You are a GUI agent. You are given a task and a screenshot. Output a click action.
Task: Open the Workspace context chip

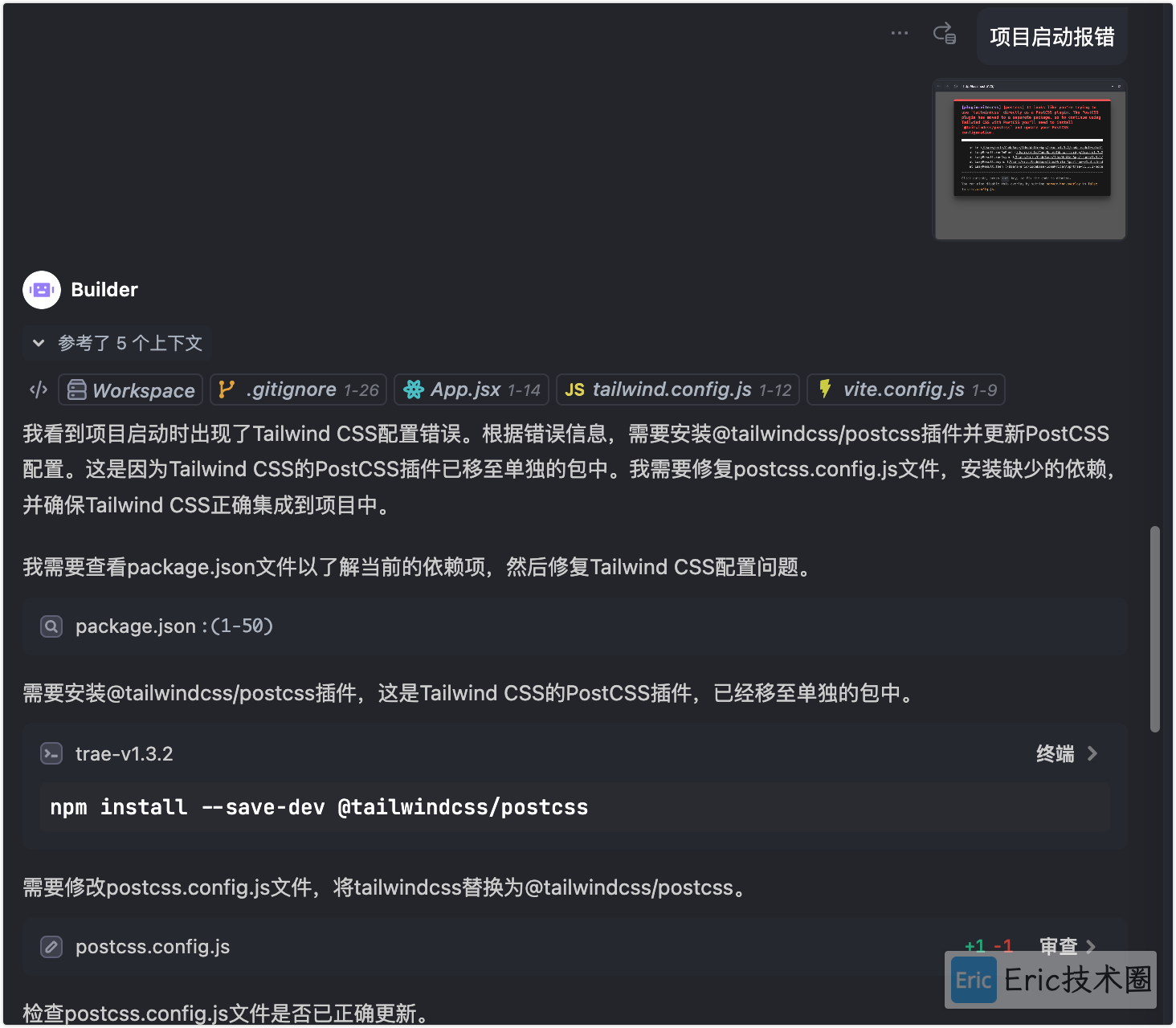click(x=131, y=390)
